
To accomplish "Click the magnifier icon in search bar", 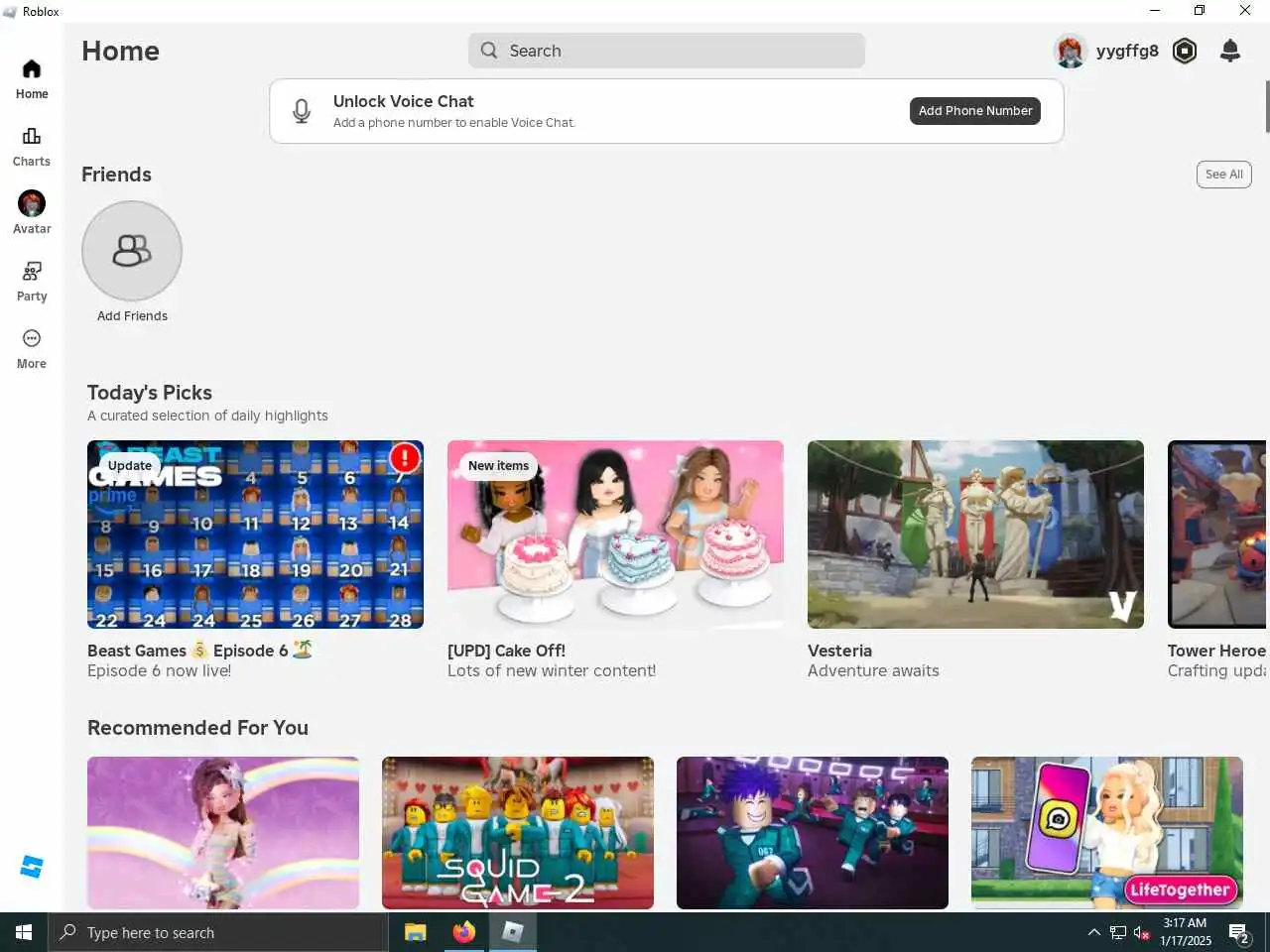I will pyautogui.click(x=489, y=51).
